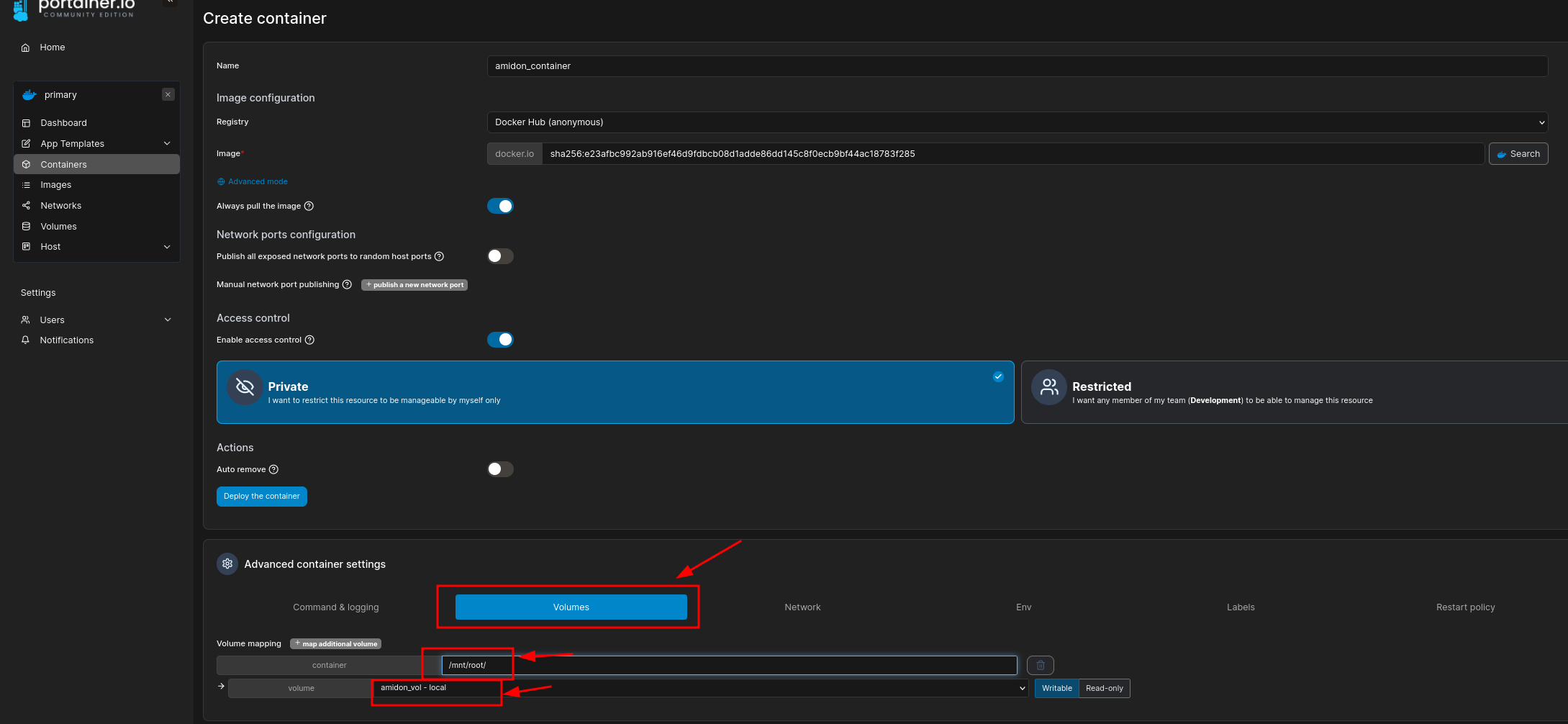1568x724 pixels.
Task: Toggle Always pull the image switch
Action: tap(500, 207)
